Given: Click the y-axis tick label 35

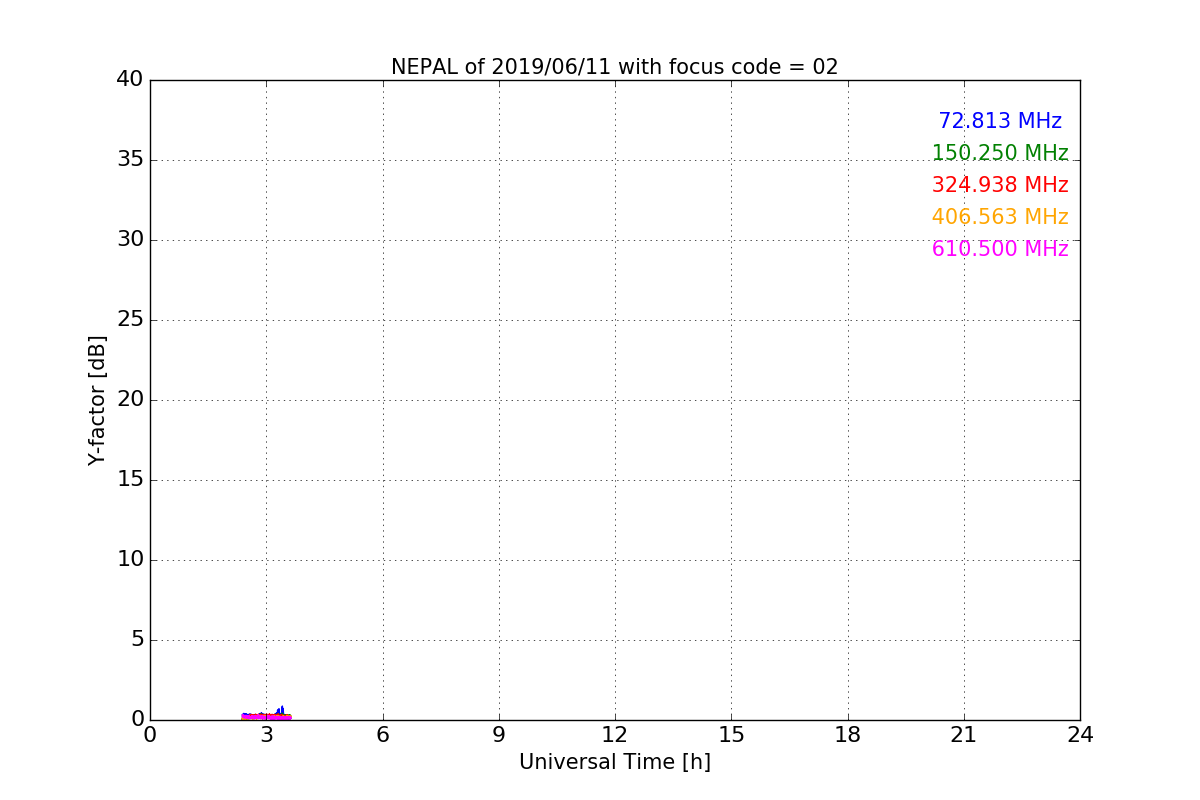Looking at the screenshot, I should (130, 159).
